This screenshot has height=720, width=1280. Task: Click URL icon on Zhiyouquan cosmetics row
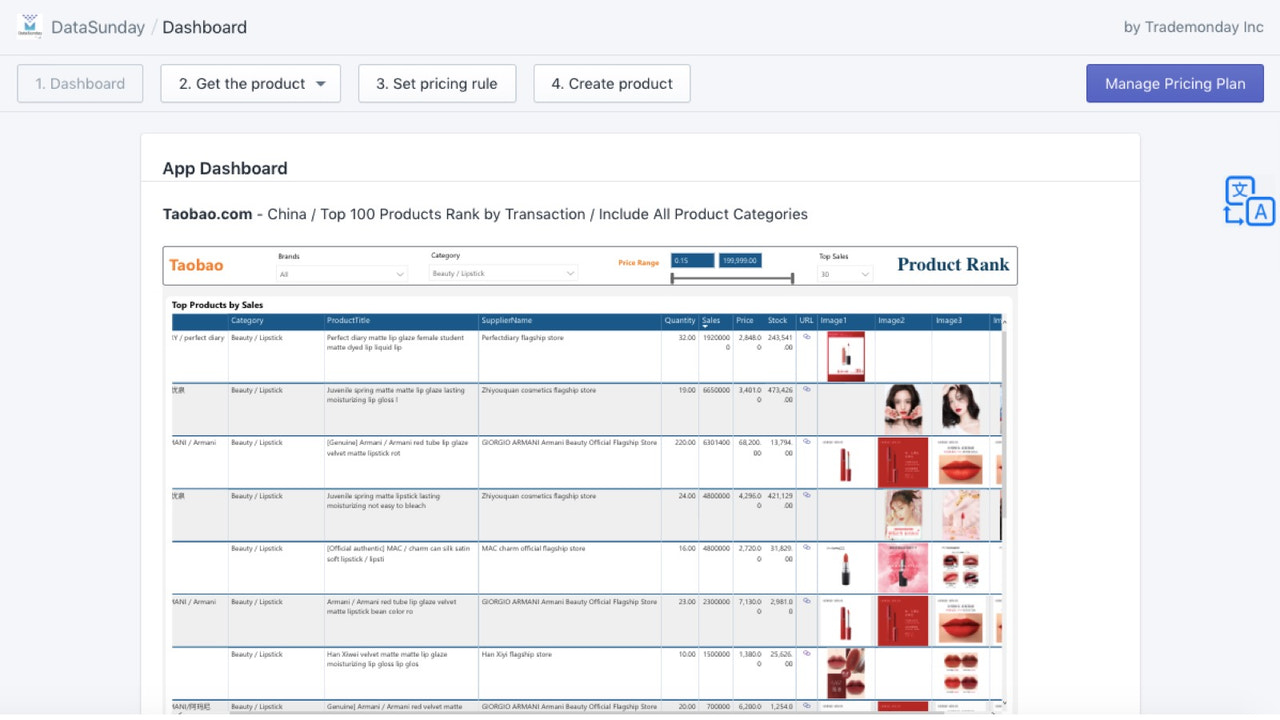click(807, 389)
